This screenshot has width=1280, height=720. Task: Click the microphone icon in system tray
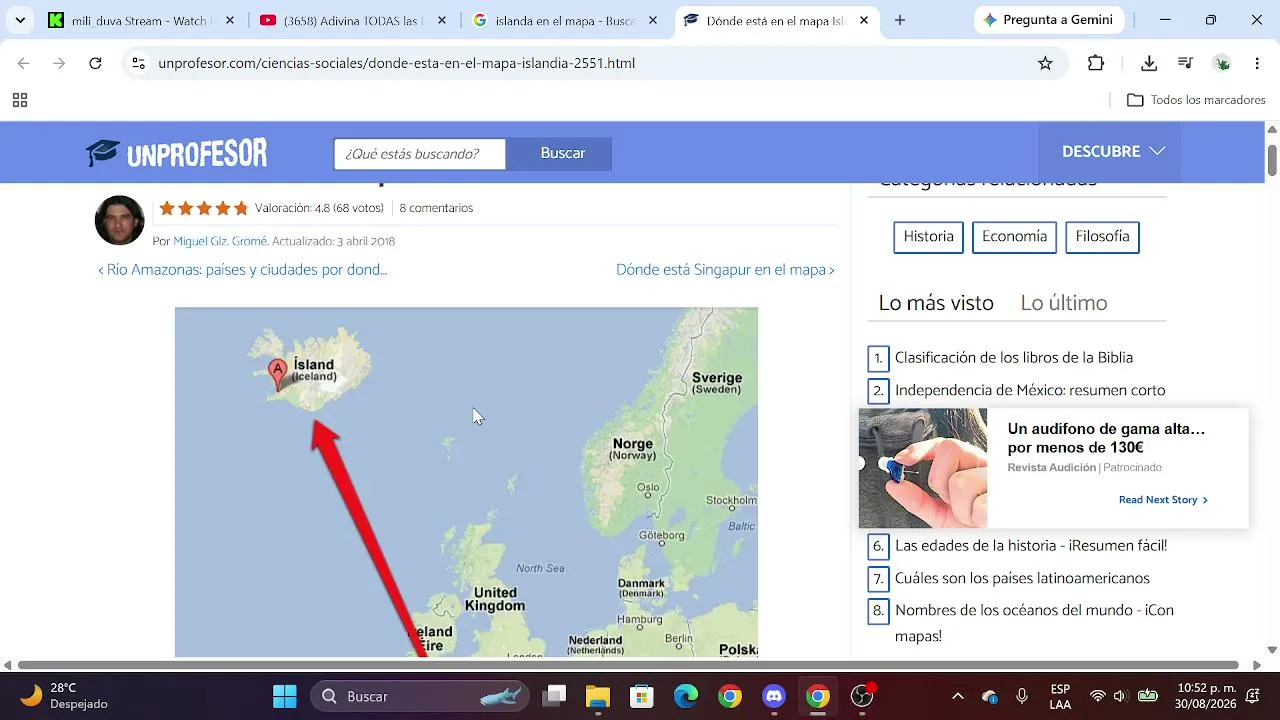tap(1022, 696)
